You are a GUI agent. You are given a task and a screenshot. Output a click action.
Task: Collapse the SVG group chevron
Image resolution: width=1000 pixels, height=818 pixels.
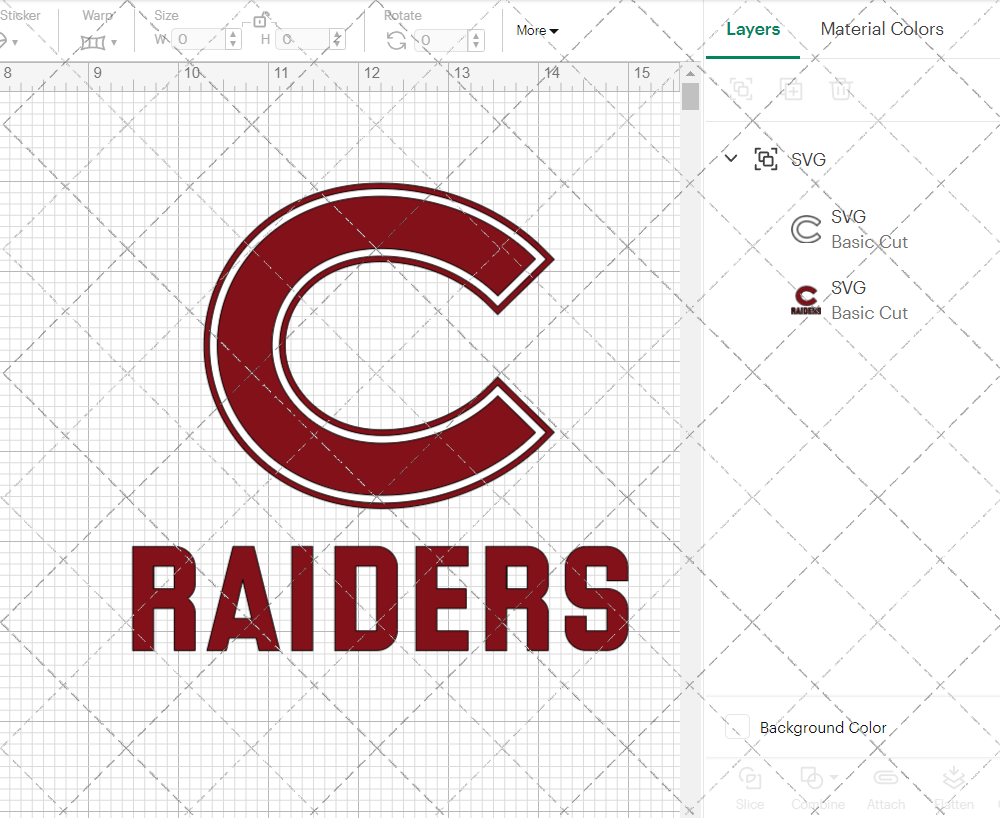pos(732,158)
